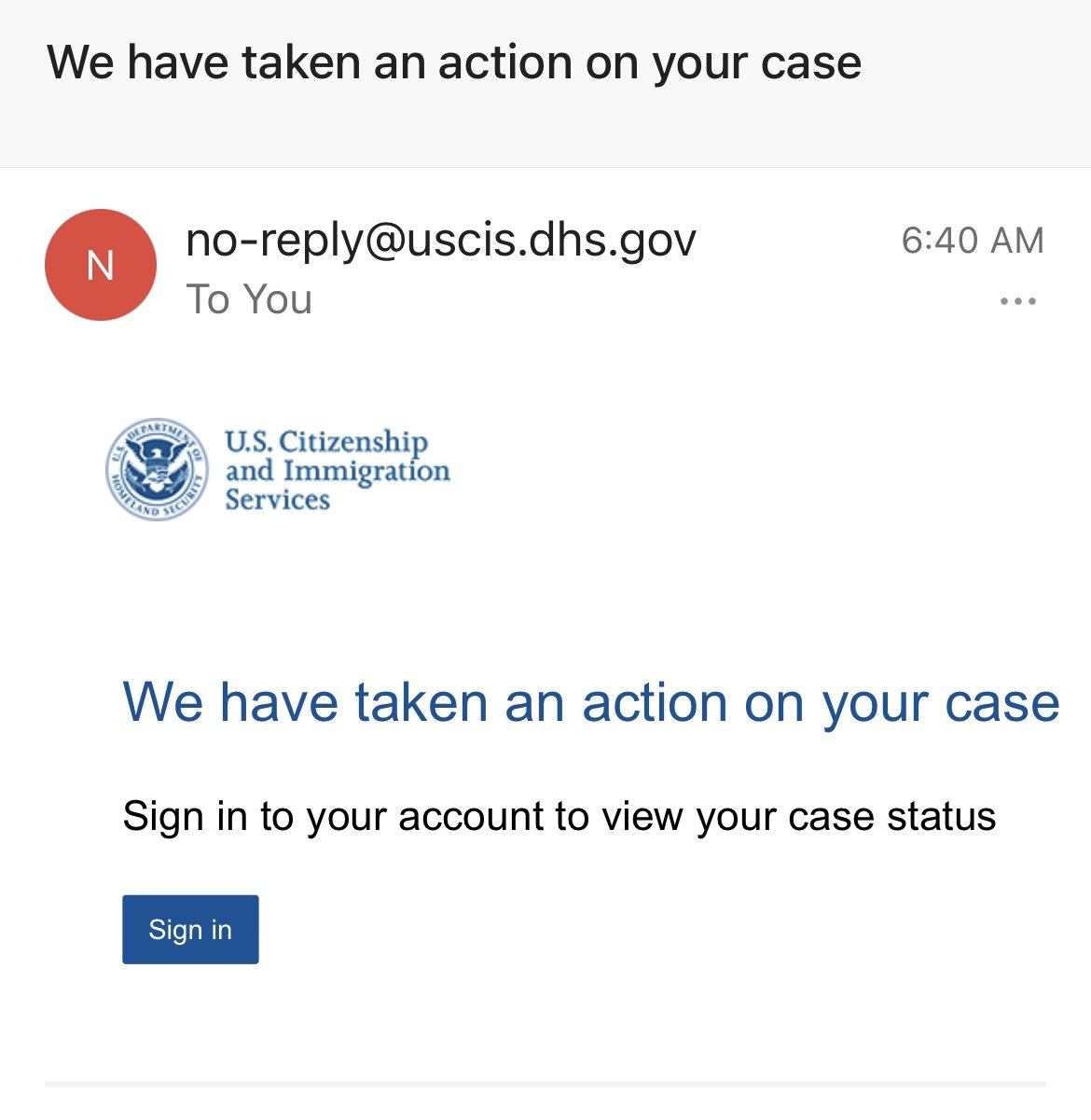
Task: Click the black subject title at top
Action: coord(454,63)
